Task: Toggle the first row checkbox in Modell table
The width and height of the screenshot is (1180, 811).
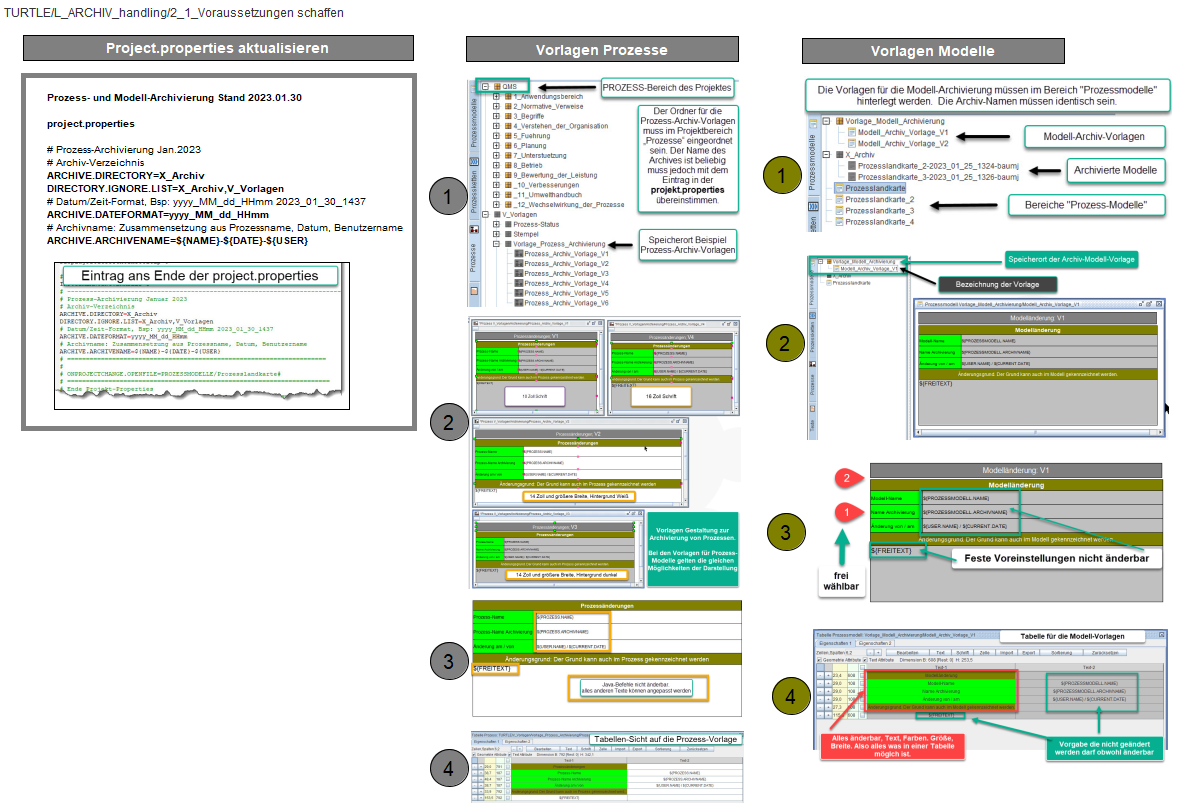Action: tap(860, 676)
